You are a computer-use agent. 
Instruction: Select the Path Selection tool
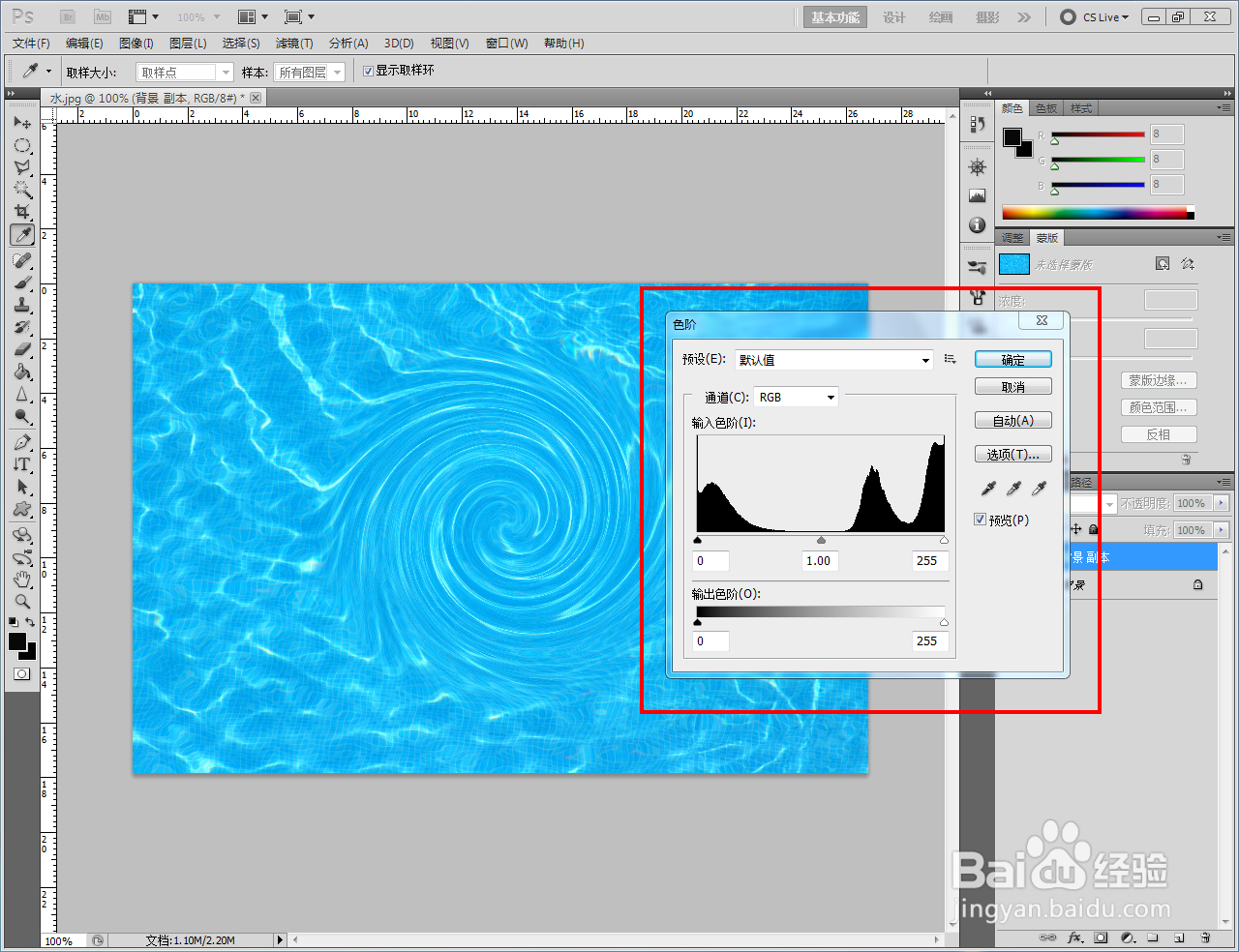point(22,487)
